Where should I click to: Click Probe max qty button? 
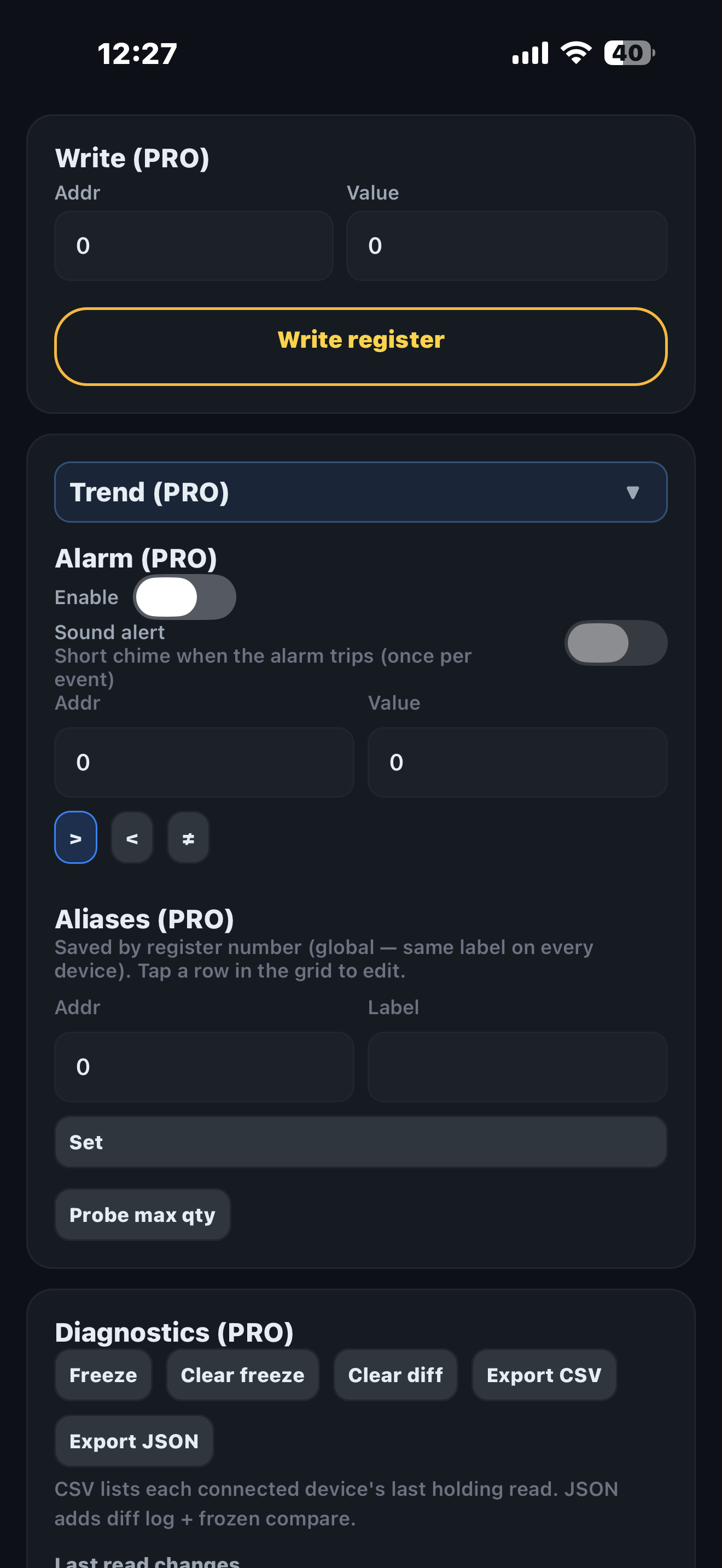(142, 1214)
